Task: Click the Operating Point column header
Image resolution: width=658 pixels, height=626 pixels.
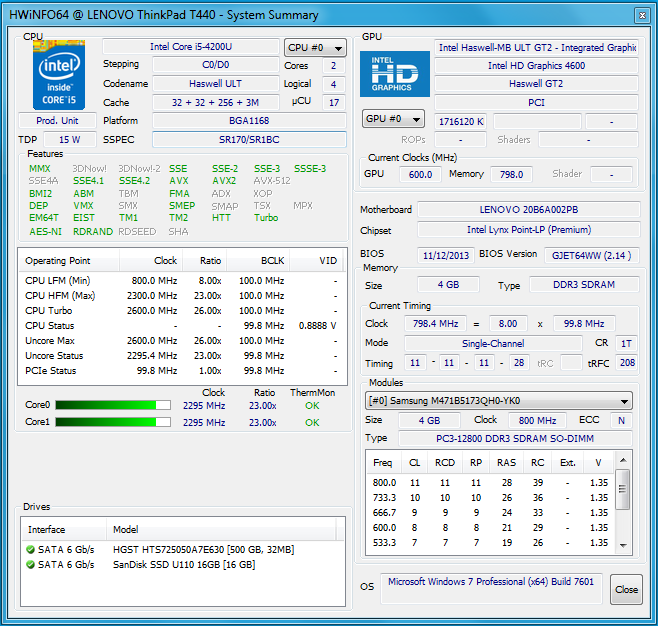Action: pos(69,261)
